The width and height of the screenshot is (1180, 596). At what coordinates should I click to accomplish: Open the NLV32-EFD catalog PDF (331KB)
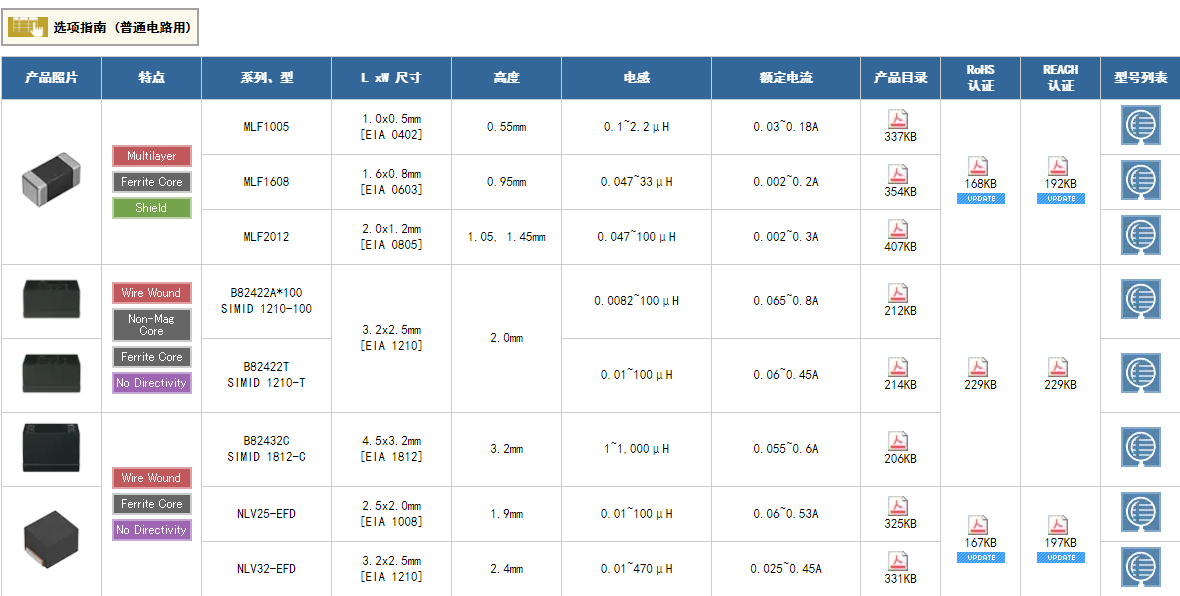[x=899, y=562]
